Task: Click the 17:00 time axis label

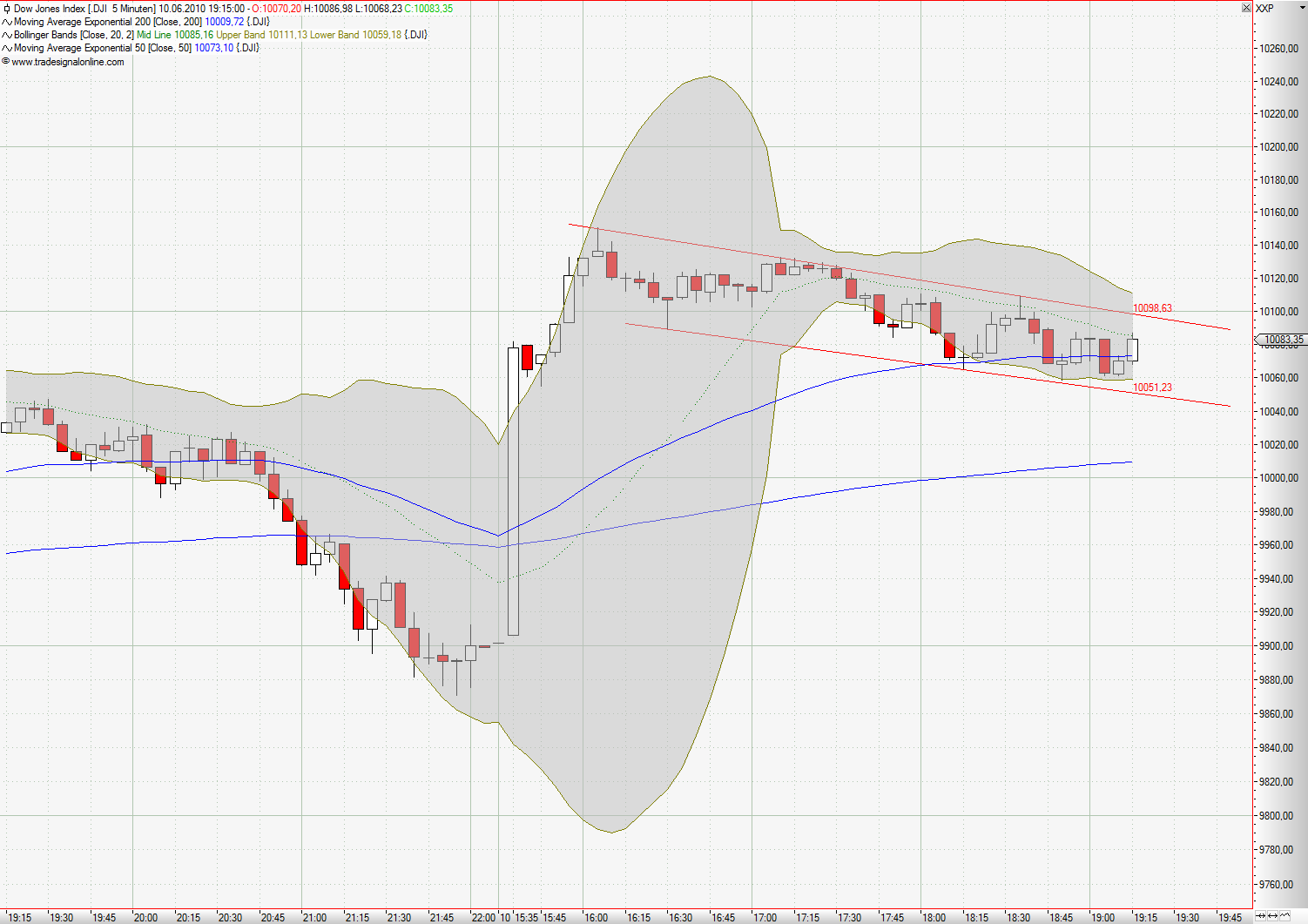Action: [x=765, y=917]
